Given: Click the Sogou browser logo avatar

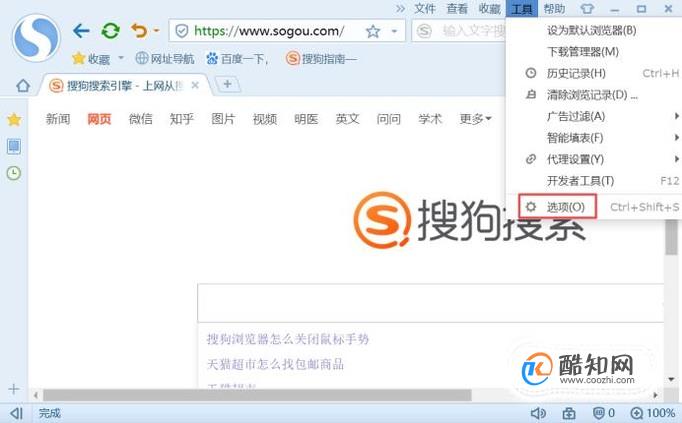Looking at the screenshot, I should click(36, 38).
